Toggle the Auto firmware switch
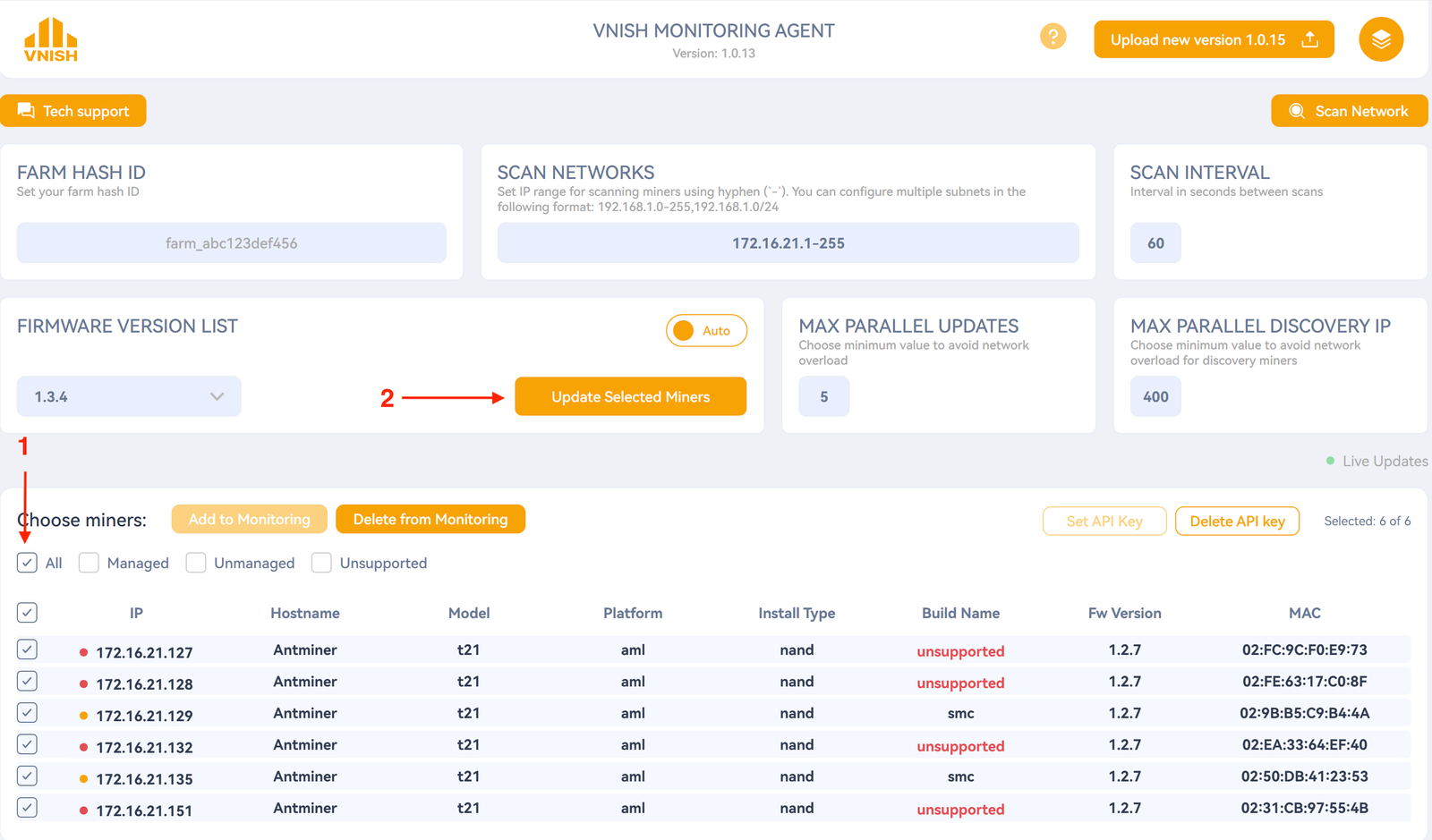The image size is (1432, 840). pos(706,330)
